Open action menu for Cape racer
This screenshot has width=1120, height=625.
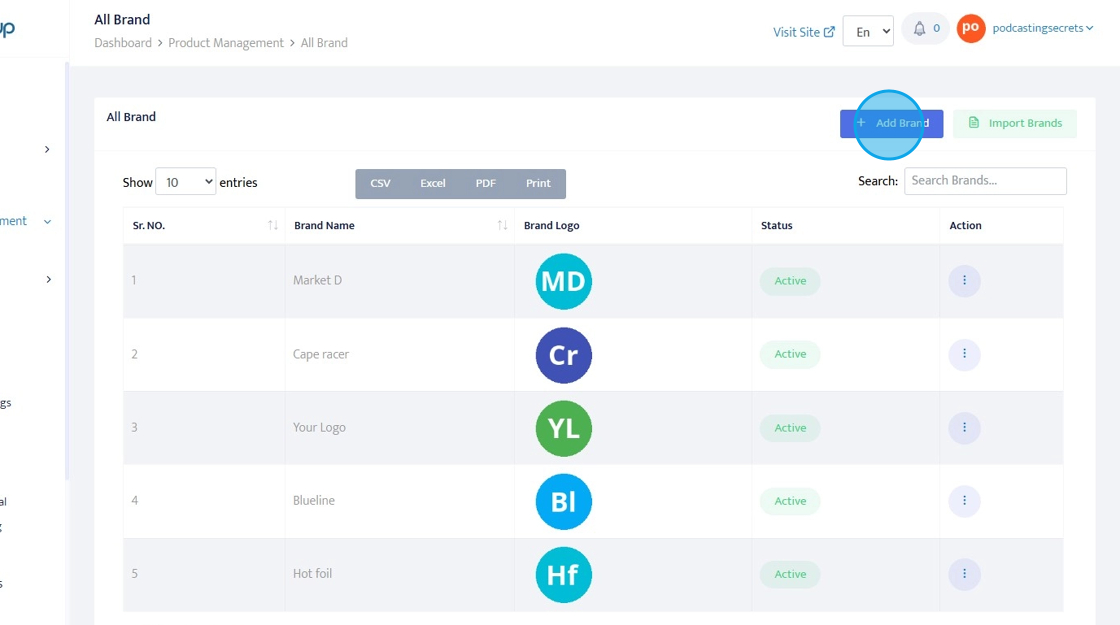pyautogui.click(x=964, y=354)
